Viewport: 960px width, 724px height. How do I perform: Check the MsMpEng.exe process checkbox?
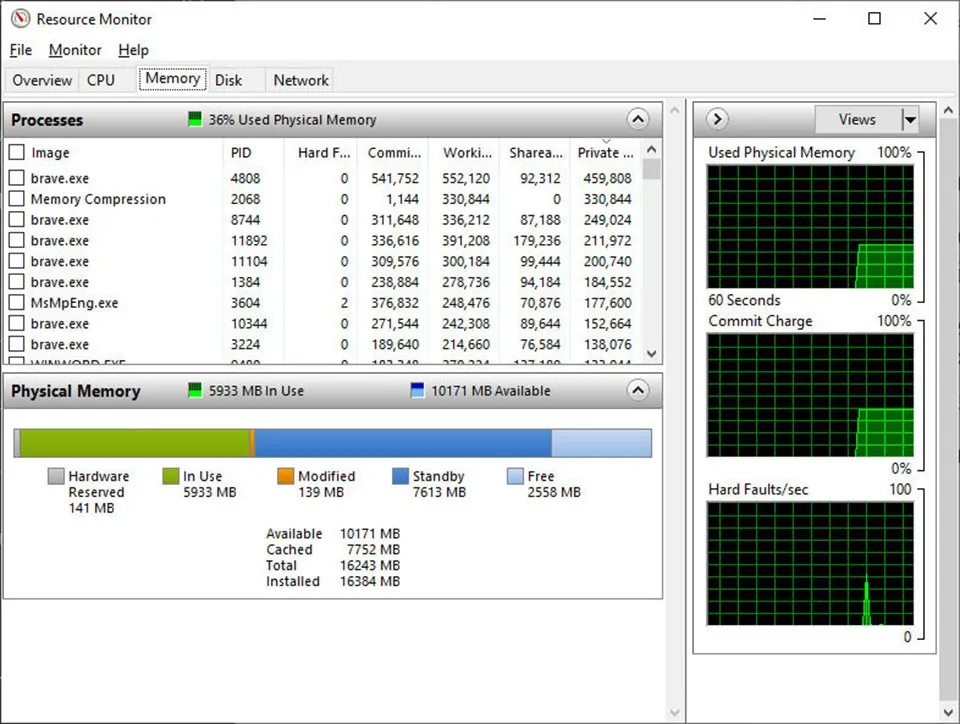coord(16,303)
